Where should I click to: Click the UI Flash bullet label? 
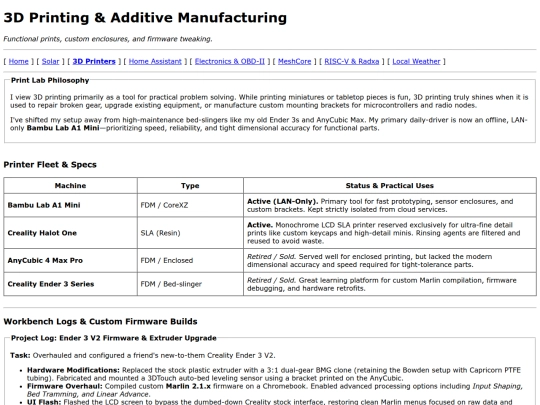click(x=44, y=402)
